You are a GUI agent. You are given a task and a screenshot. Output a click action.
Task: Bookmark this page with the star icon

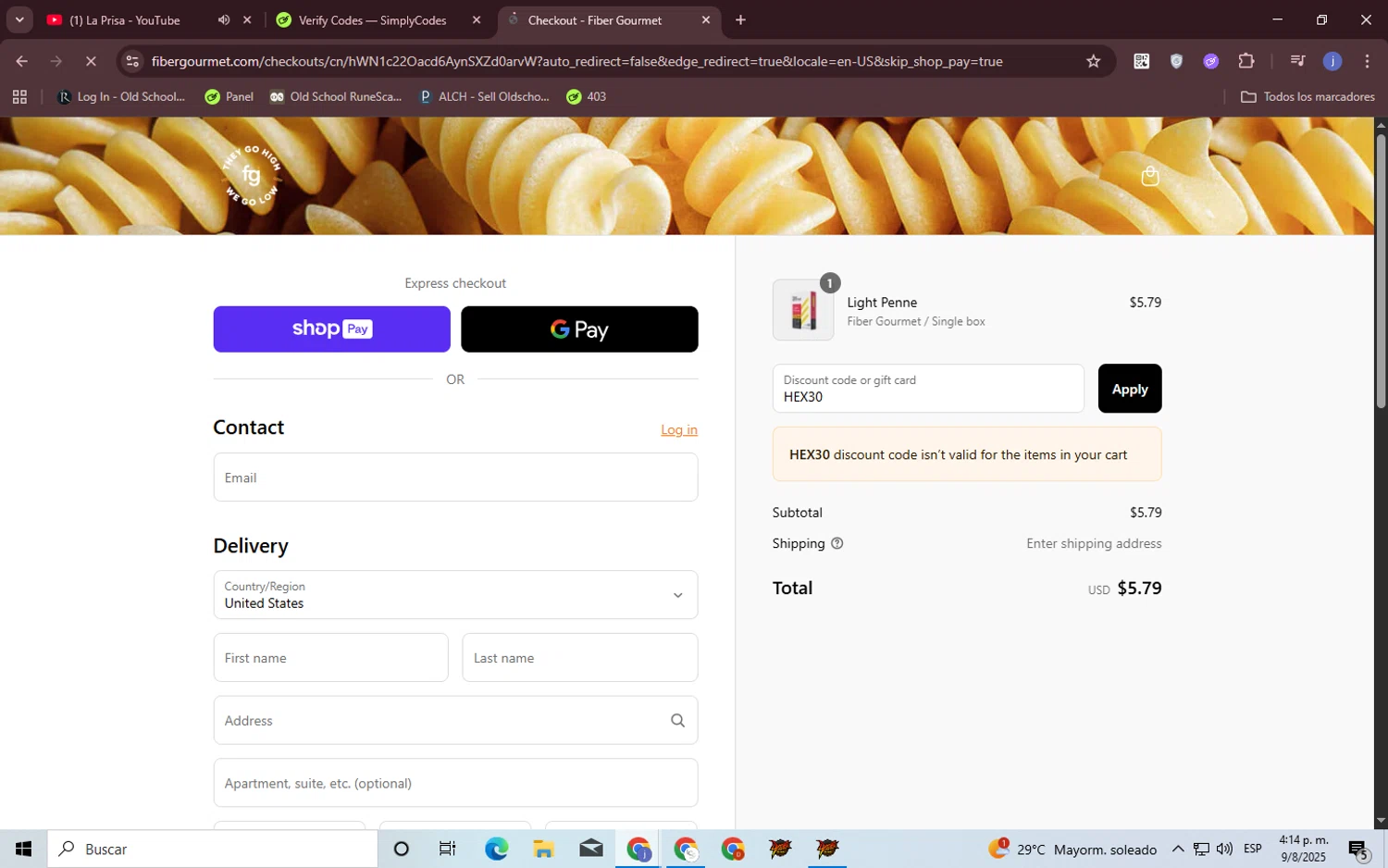pyautogui.click(x=1093, y=61)
